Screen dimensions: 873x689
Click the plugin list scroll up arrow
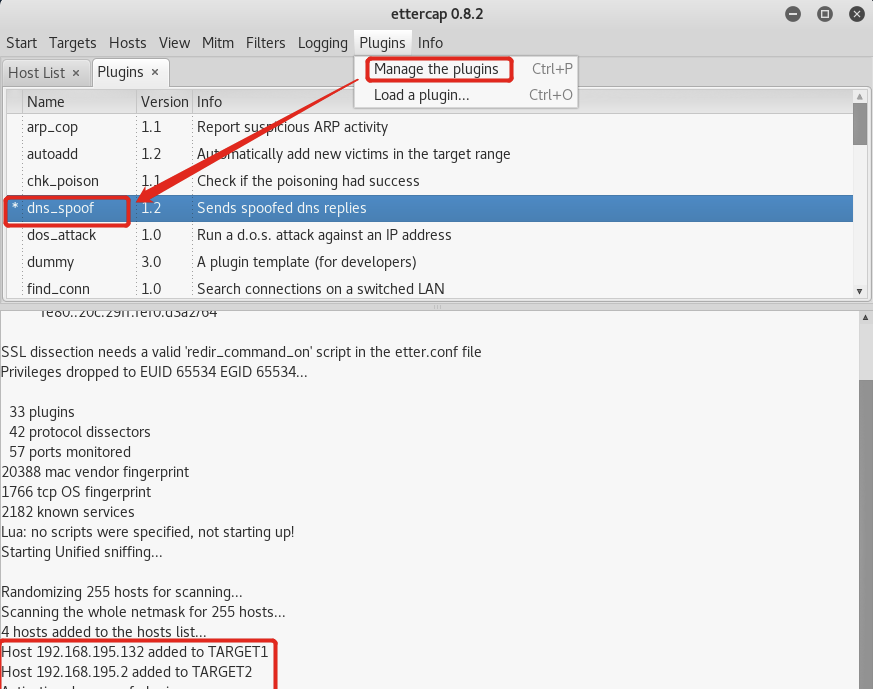click(x=860, y=97)
